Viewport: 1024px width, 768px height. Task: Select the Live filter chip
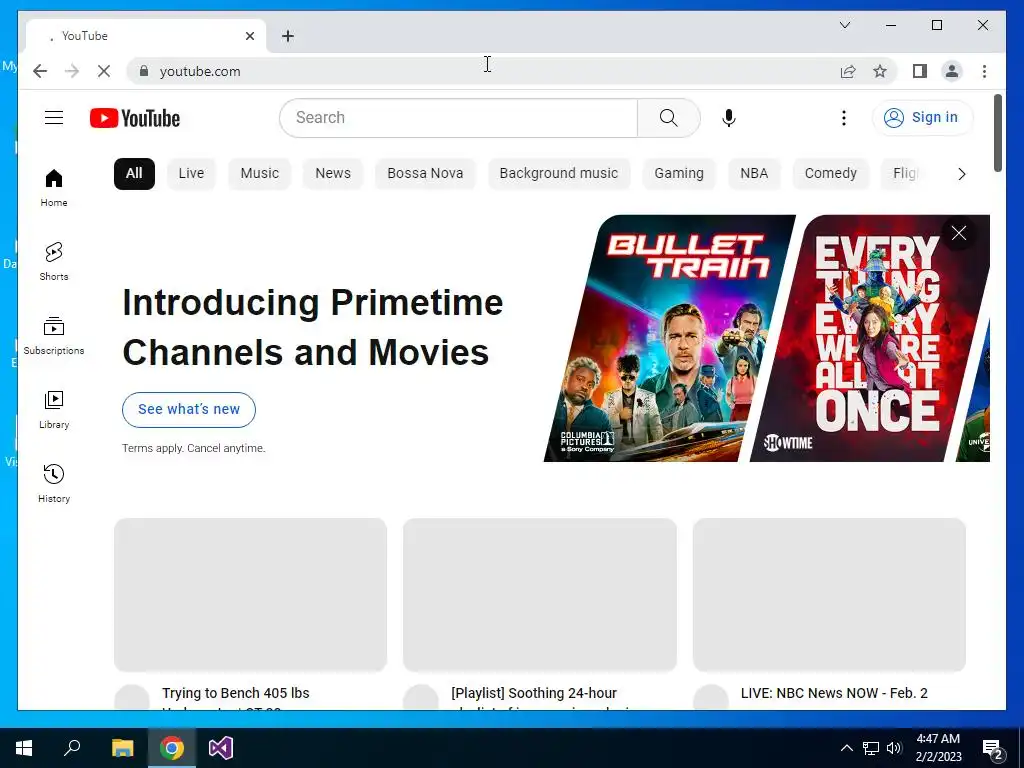[x=191, y=174]
